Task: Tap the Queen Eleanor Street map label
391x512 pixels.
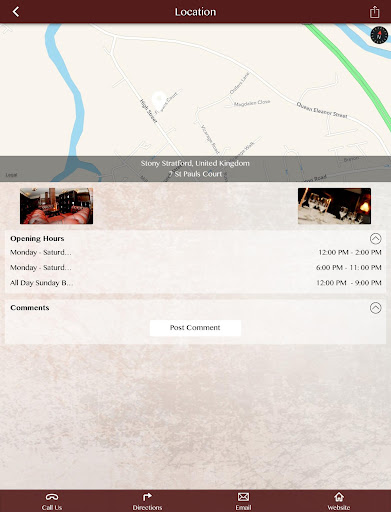Action: [322, 110]
